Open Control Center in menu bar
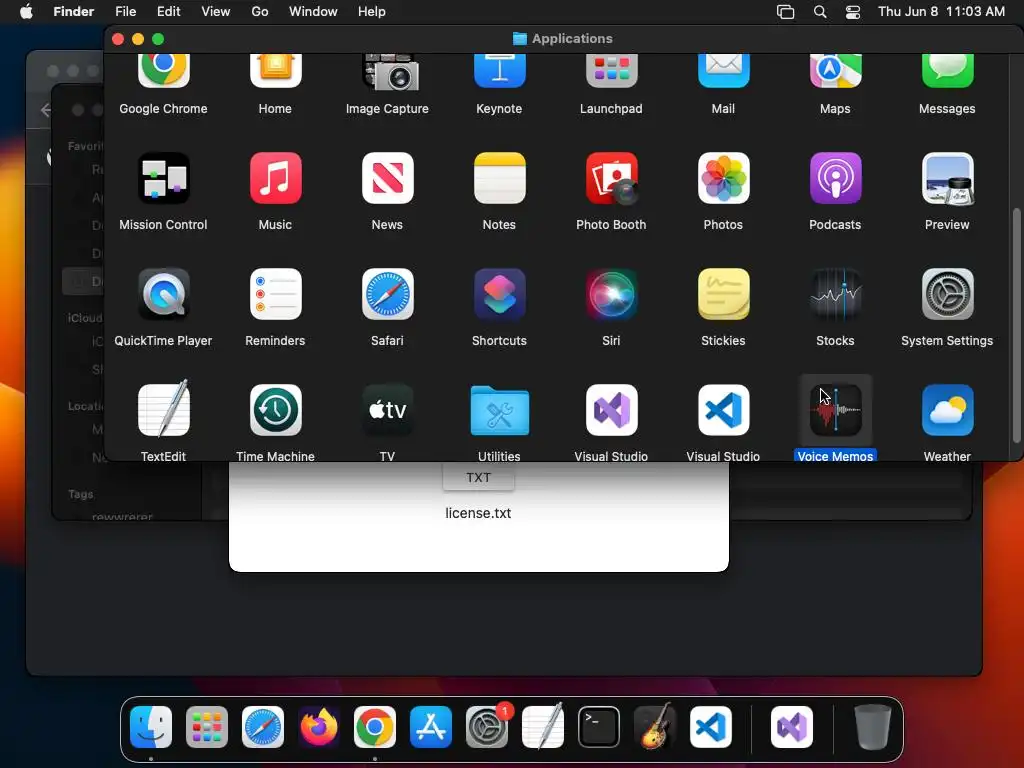The height and width of the screenshot is (768, 1024). pos(853,12)
